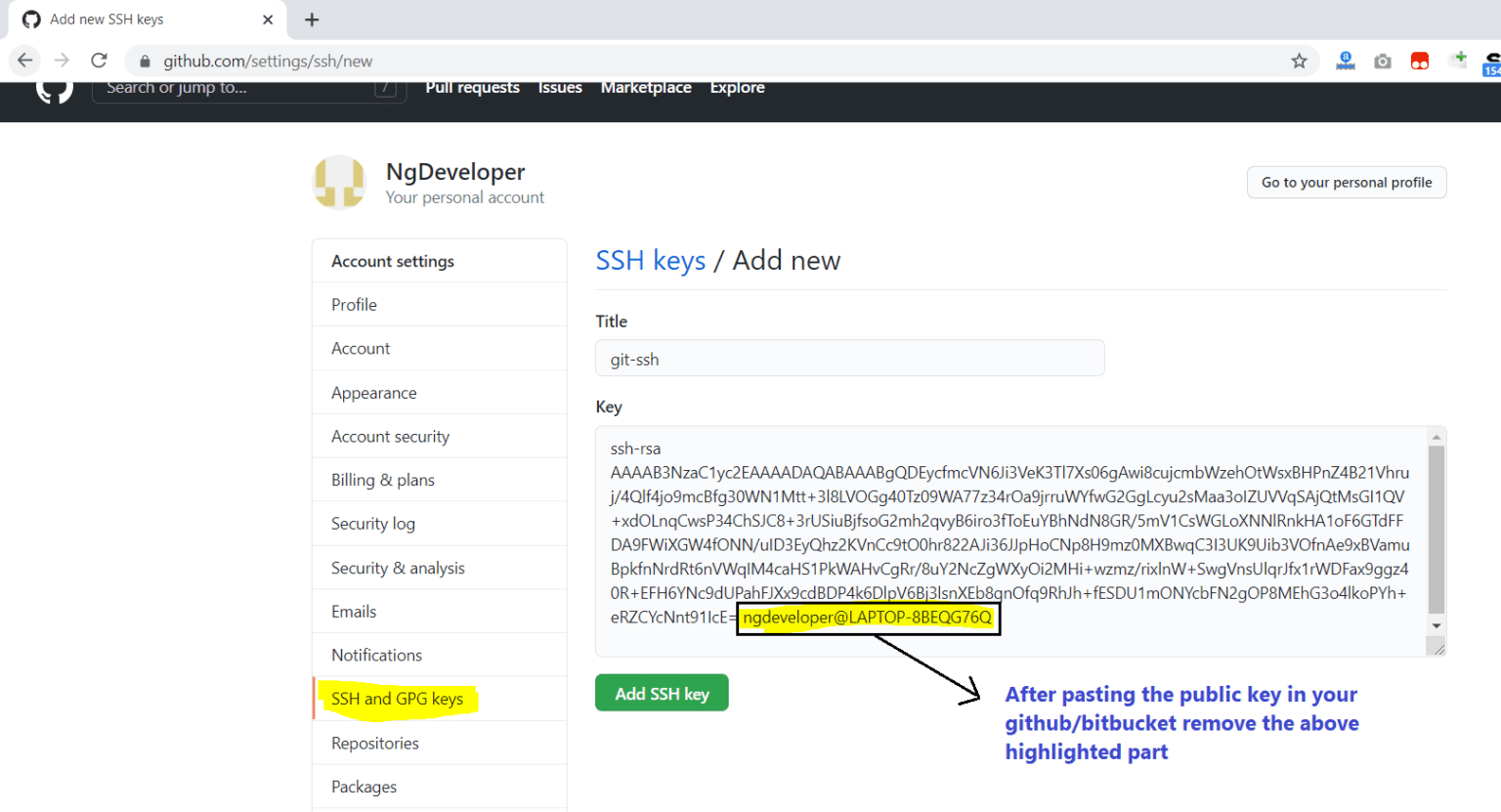Click the Key textarea scroll down arrow
Viewport: 1501px width, 812px height.
pos(1437,626)
